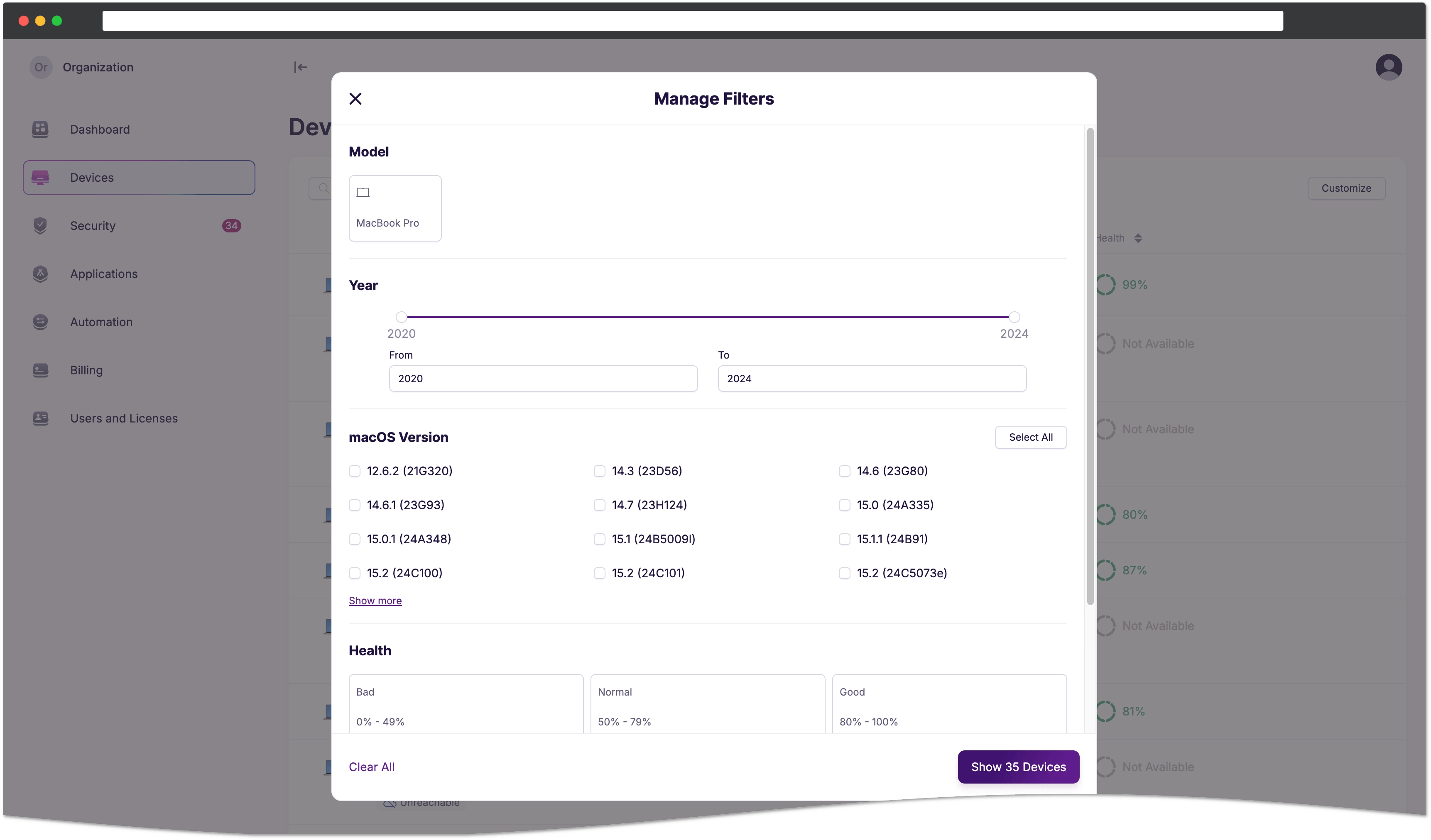Focus the To year input field
The width and height of the screenshot is (1431, 840).
(872, 378)
